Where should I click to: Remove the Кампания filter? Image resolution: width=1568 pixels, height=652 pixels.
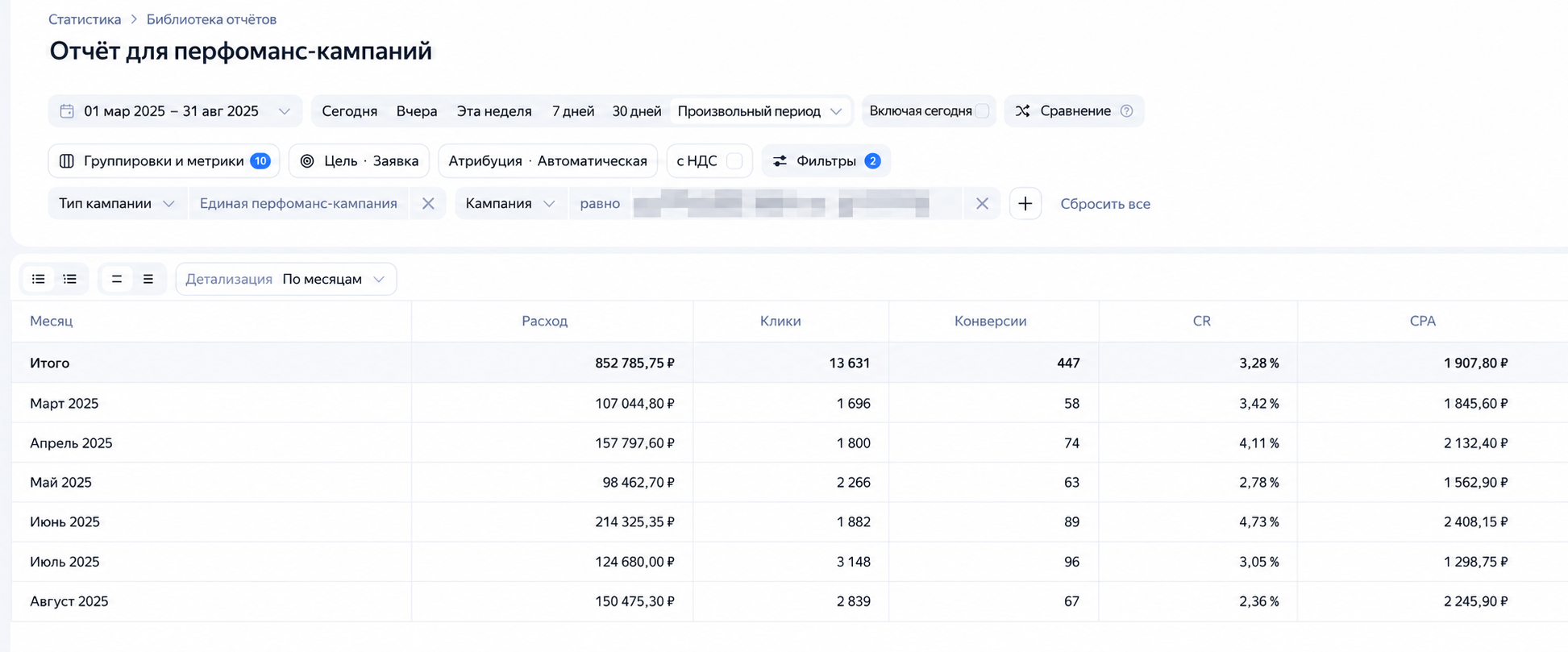click(982, 204)
